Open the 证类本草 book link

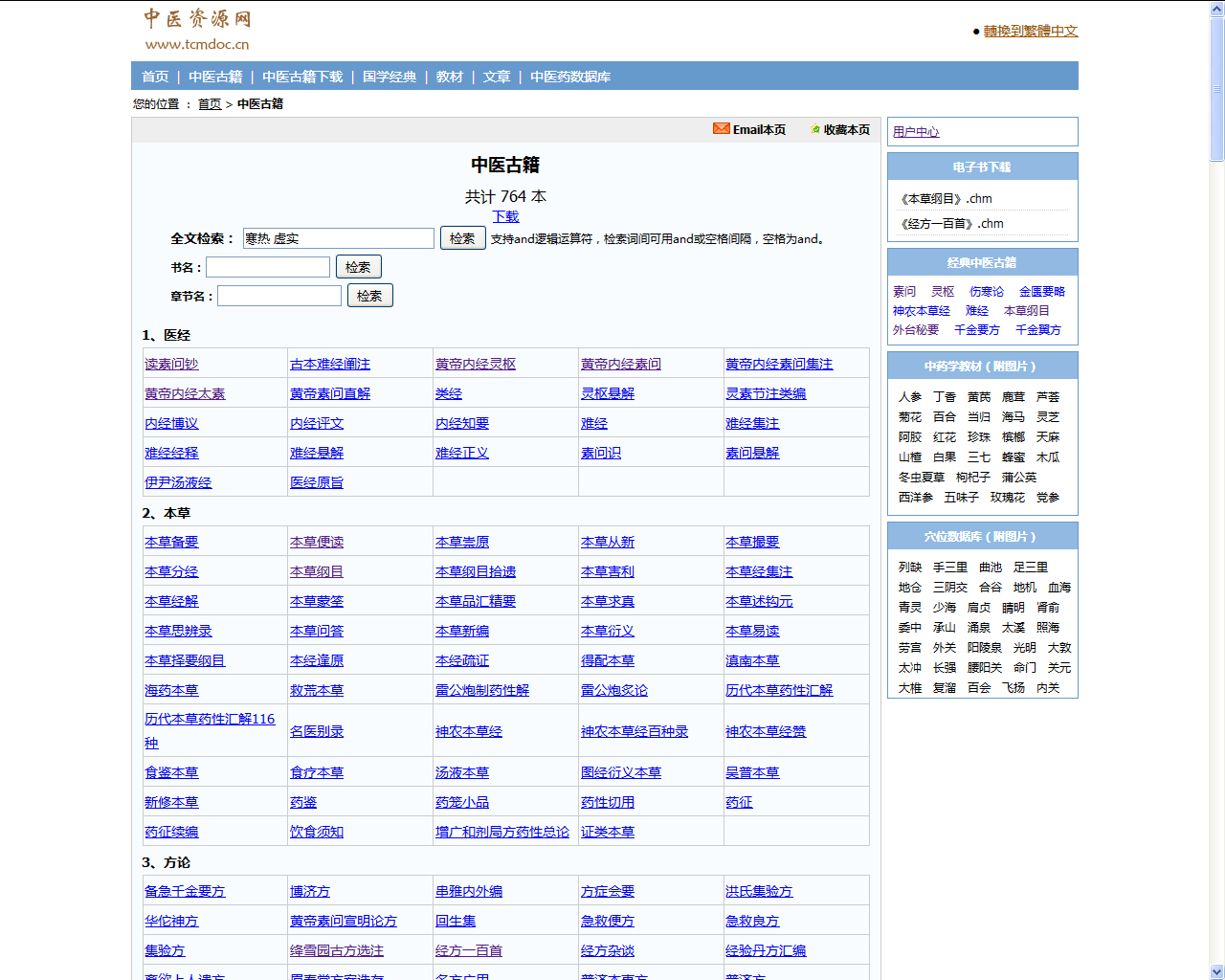[608, 833]
